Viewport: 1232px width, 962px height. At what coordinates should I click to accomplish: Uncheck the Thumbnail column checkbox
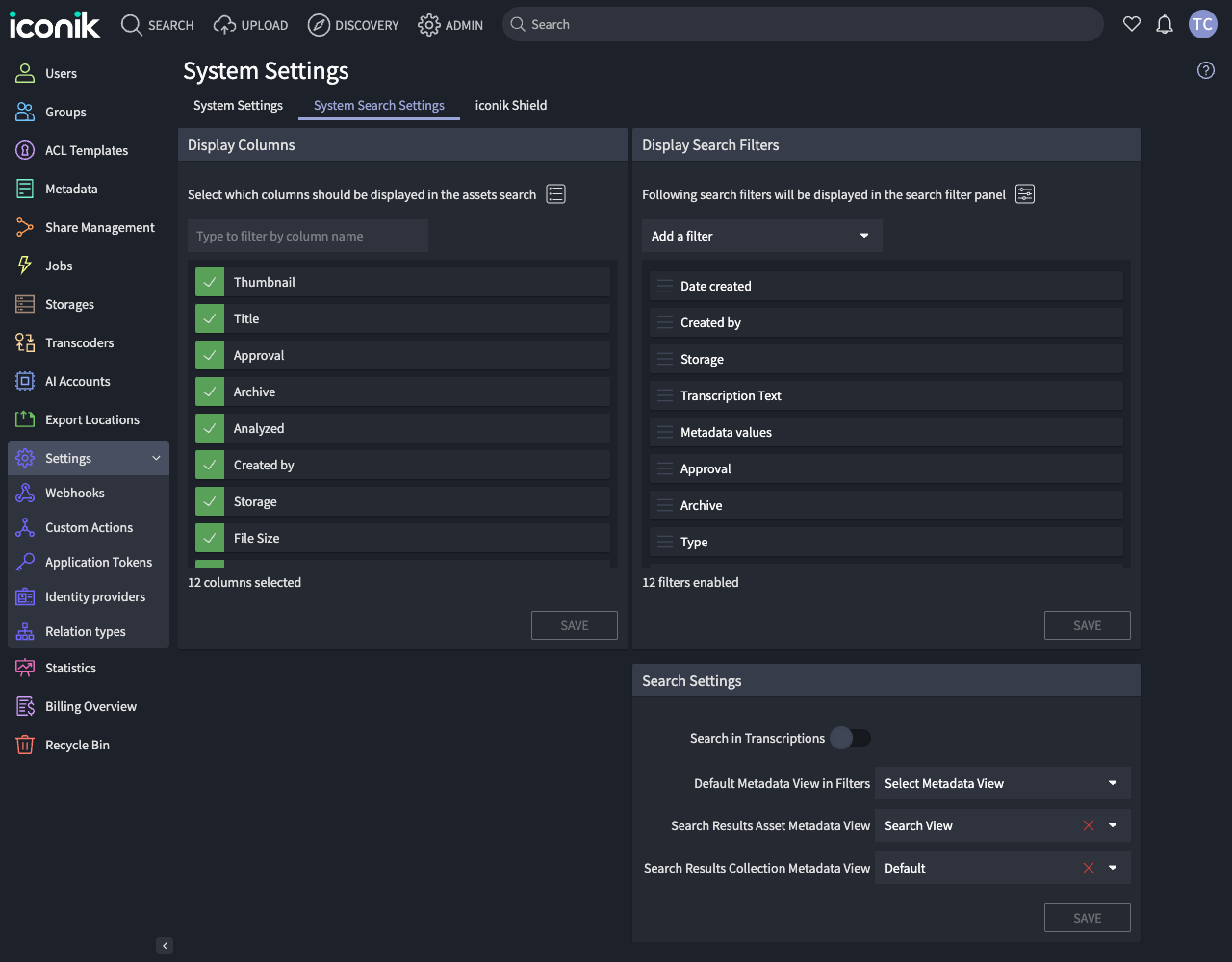tap(210, 282)
